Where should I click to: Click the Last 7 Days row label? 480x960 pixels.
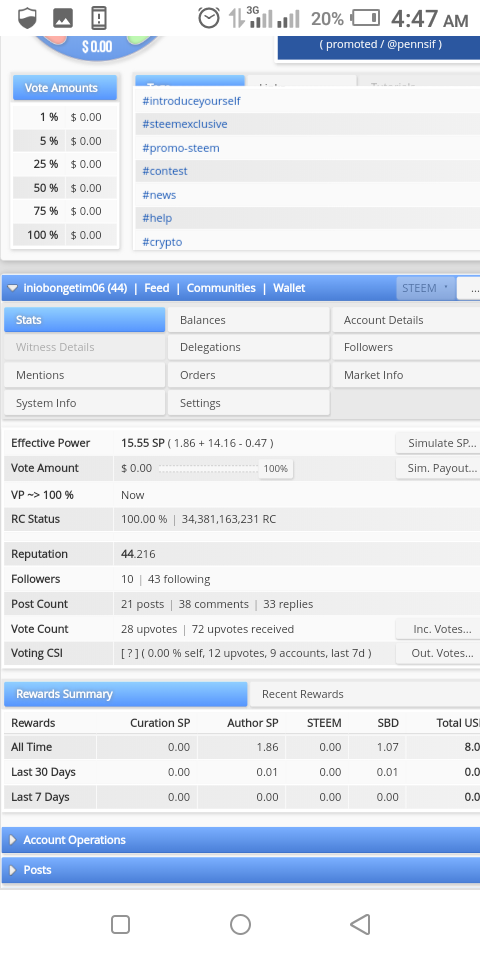(40, 797)
